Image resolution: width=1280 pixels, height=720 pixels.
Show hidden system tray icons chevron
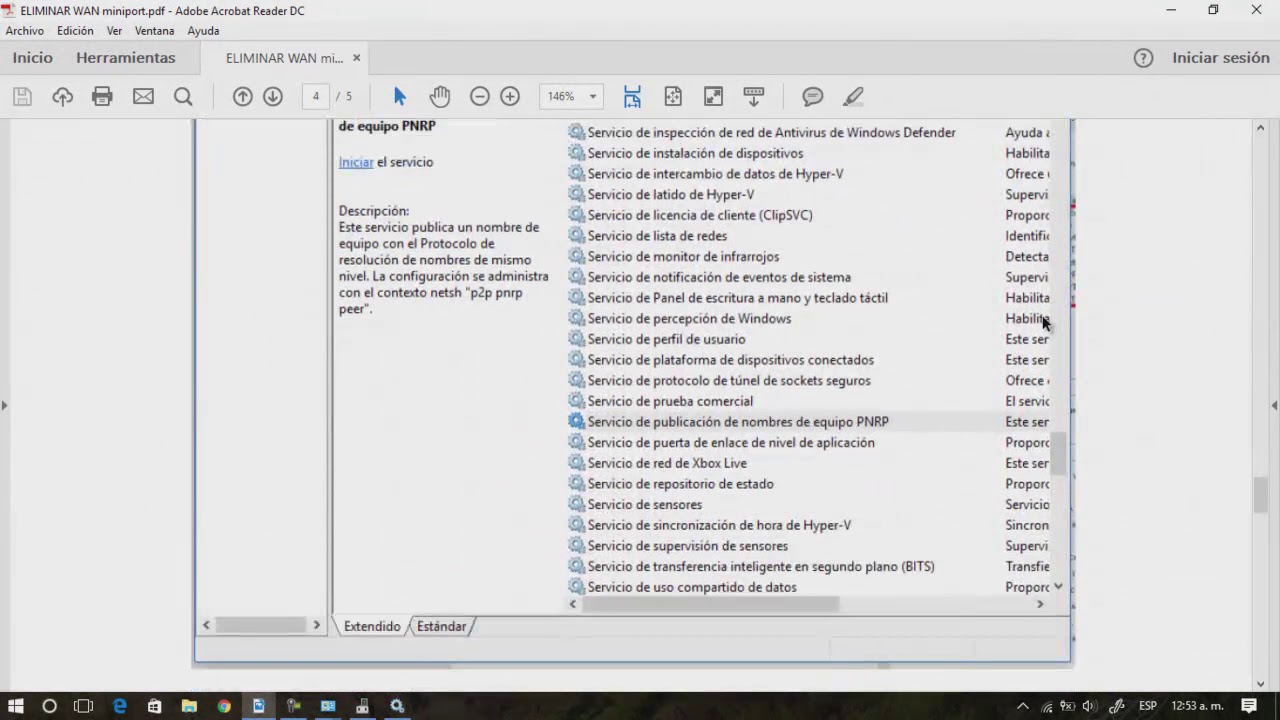1022,706
